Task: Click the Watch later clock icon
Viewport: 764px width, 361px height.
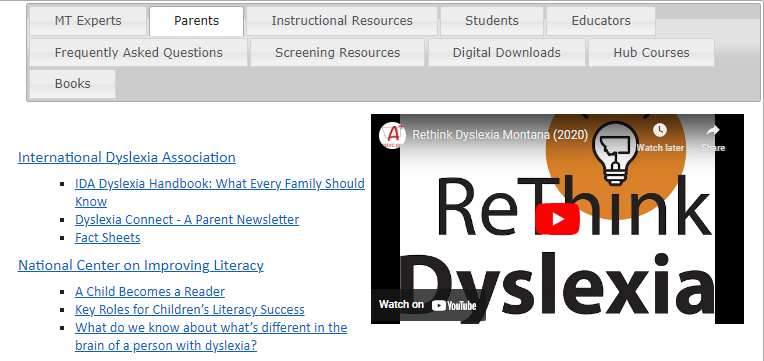Action: coord(660,130)
